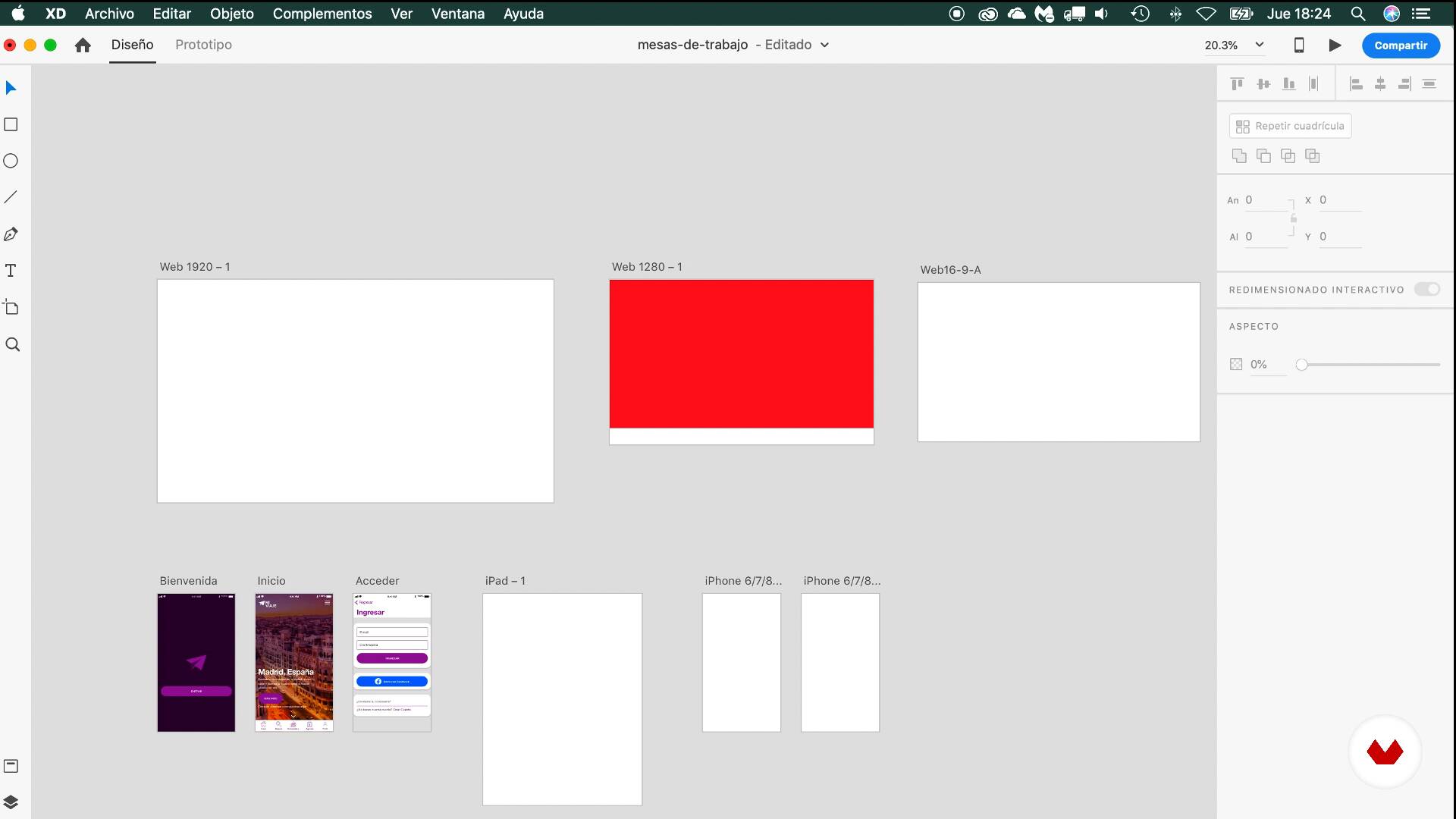
Task: Select artboard title Inicio
Action: pos(271,581)
